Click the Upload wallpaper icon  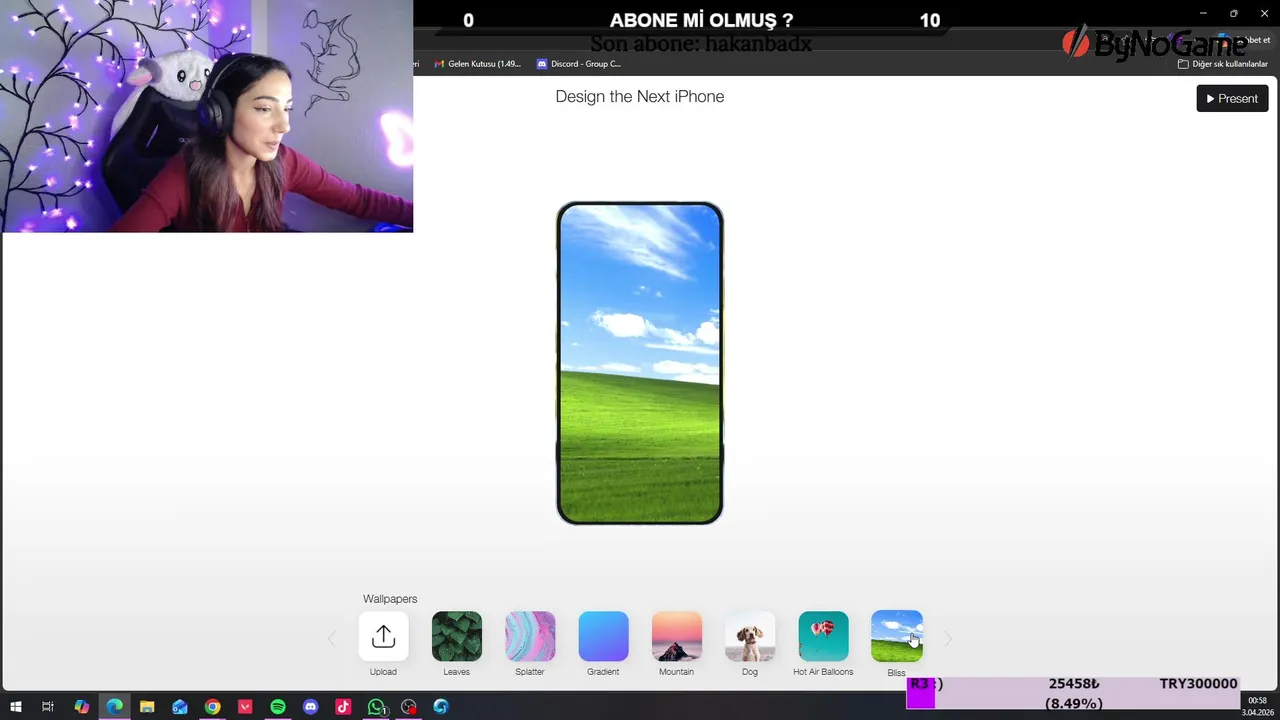383,636
